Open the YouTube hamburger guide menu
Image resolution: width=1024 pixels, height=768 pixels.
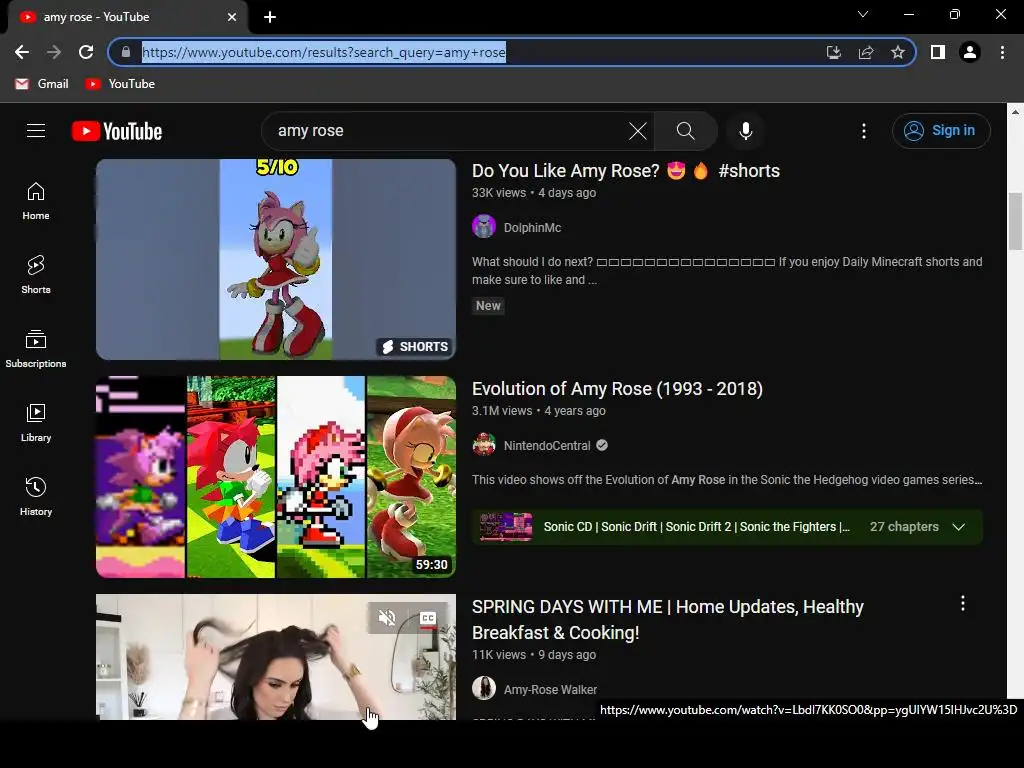(x=36, y=131)
